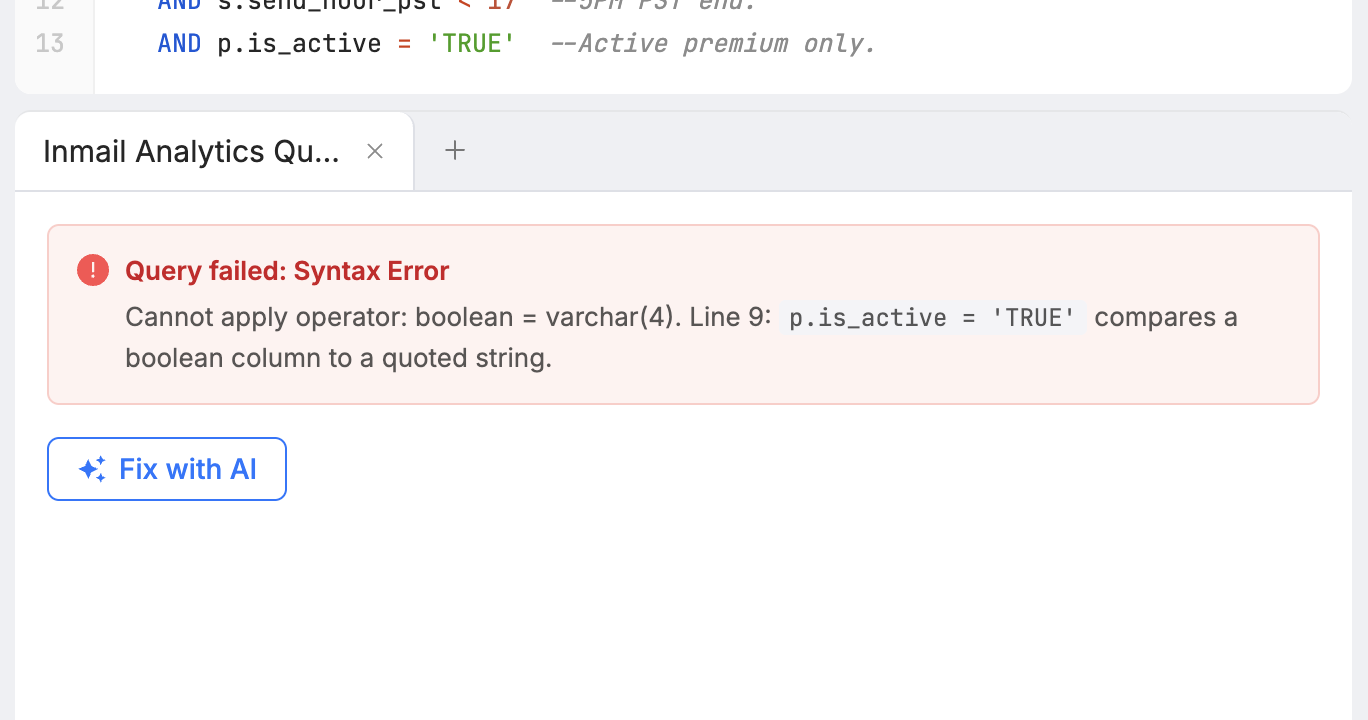Click 'Query failed: Syntax Error' heading

(x=287, y=271)
